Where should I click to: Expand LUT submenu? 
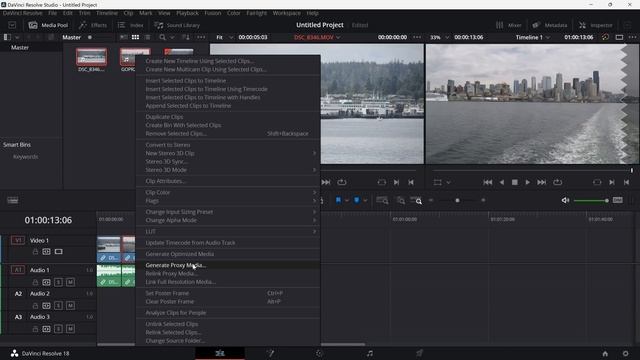(x=228, y=231)
